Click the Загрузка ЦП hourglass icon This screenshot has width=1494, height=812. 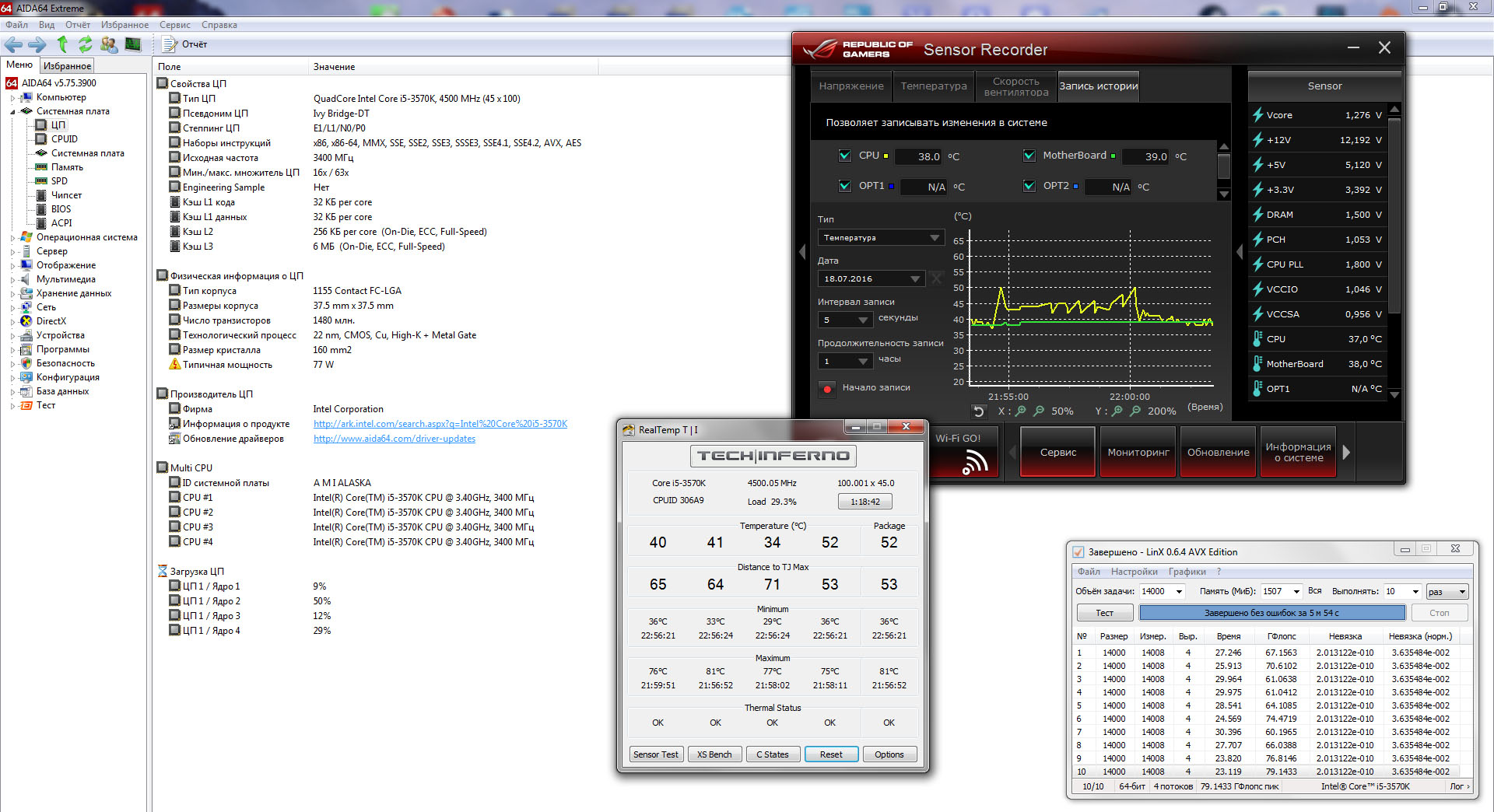pos(163,572)
